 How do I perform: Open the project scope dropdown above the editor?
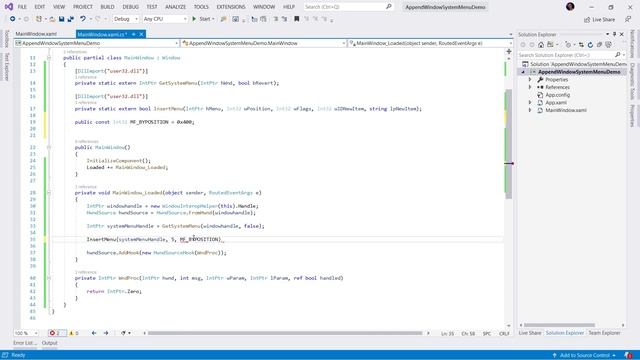pos(96,43)
